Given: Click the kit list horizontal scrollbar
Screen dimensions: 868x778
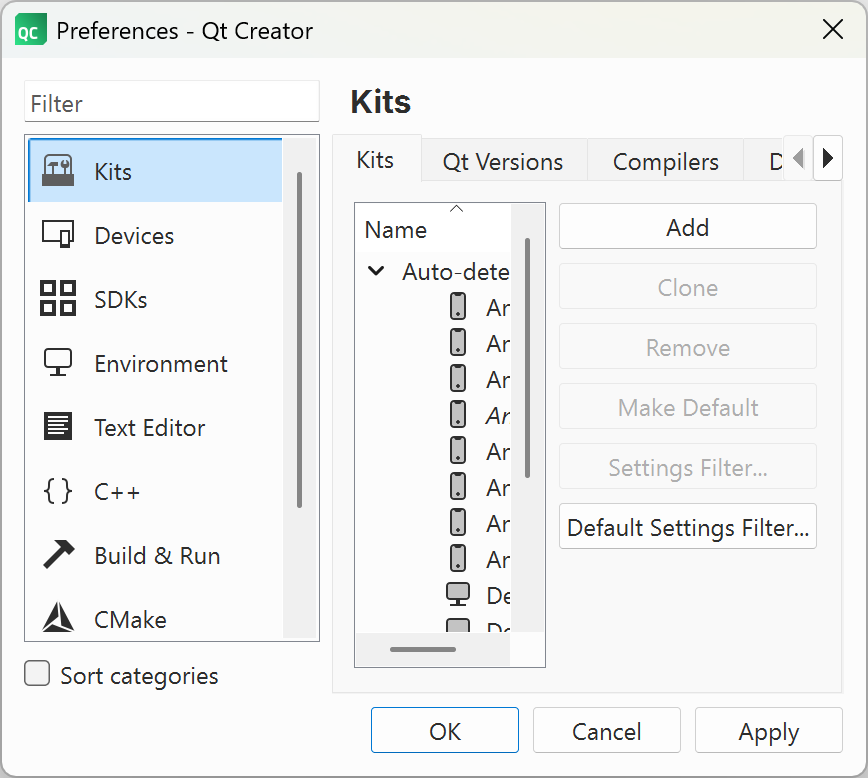Looking at the screenshot, I should [x=423, y=649].
